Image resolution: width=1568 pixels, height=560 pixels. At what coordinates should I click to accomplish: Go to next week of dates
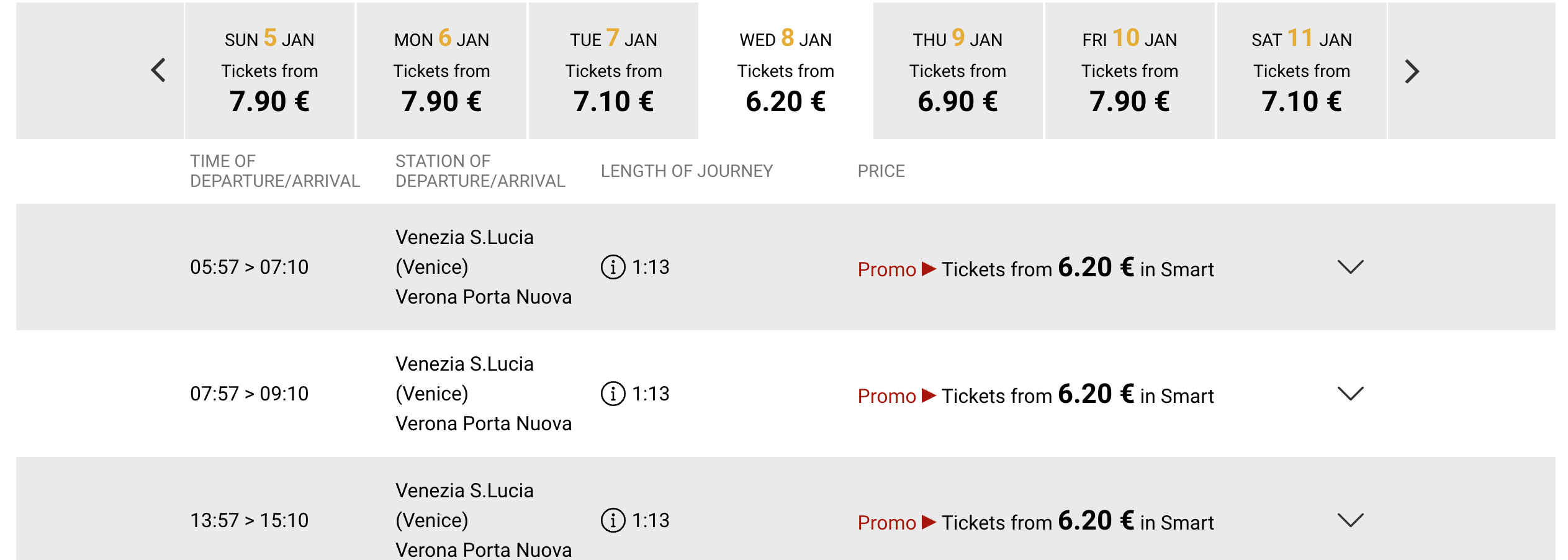click(1412, 71)
